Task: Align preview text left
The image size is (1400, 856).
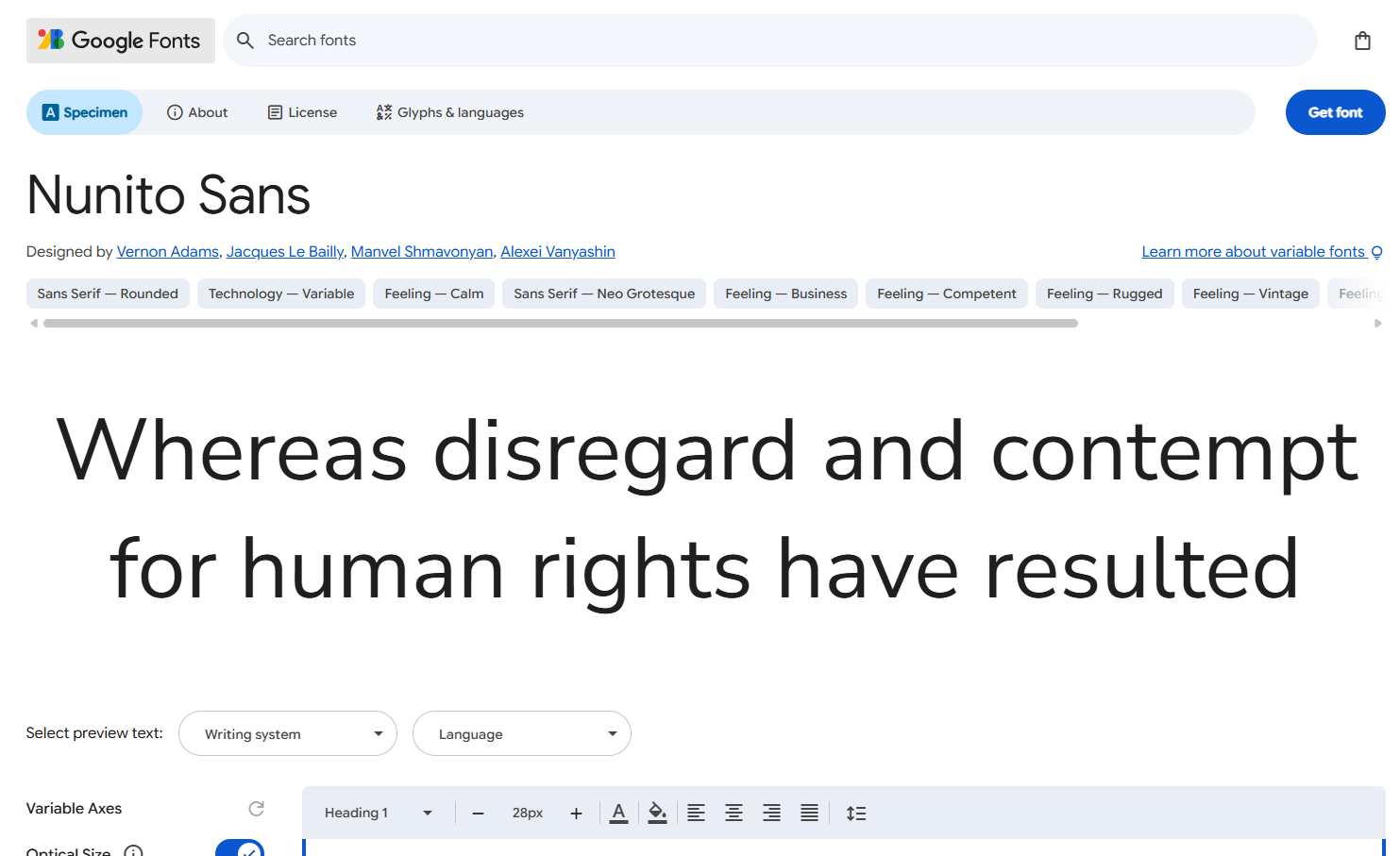Action: tap(696, 813)
